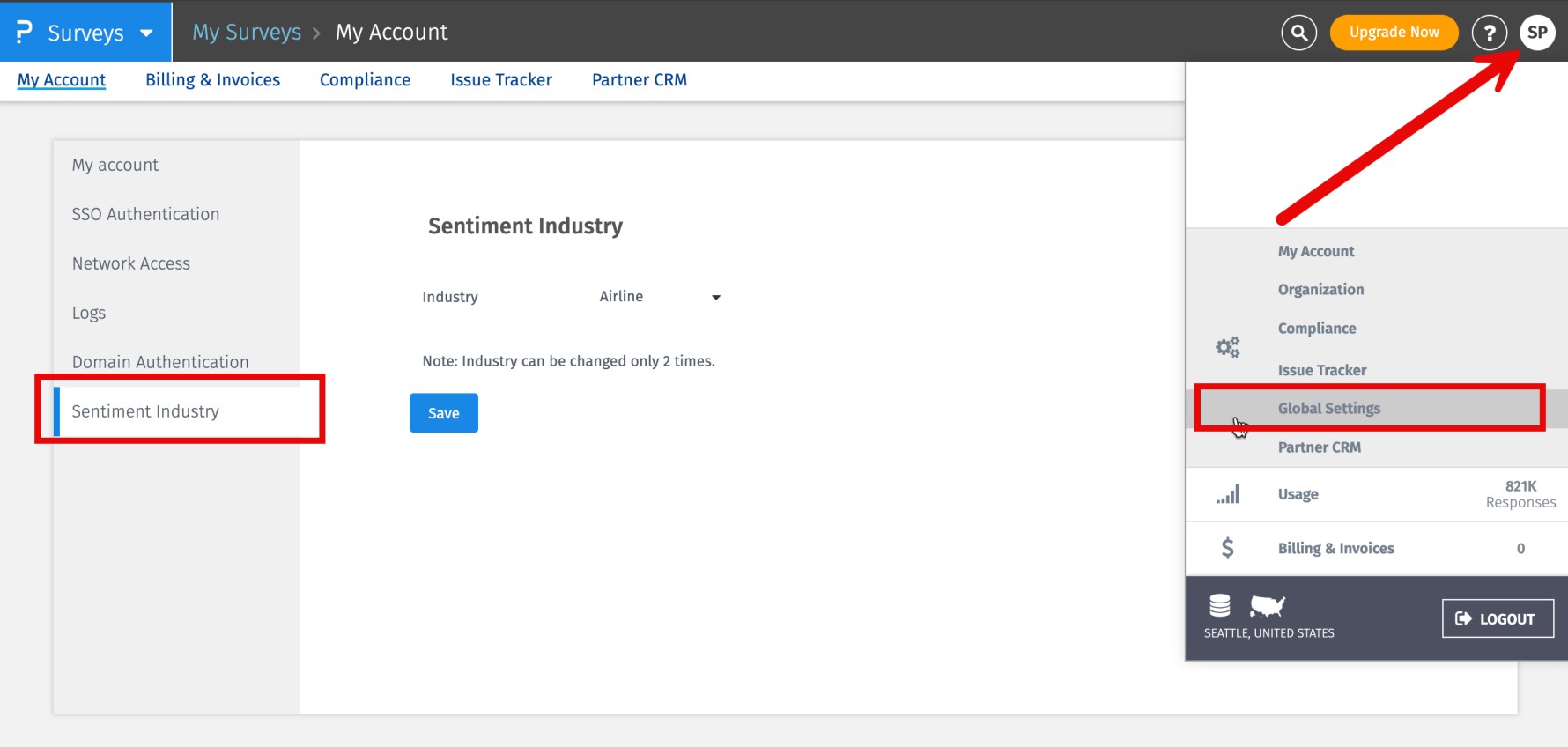
Task: Select Organization in profile menu
Action: coord(1320,289)
